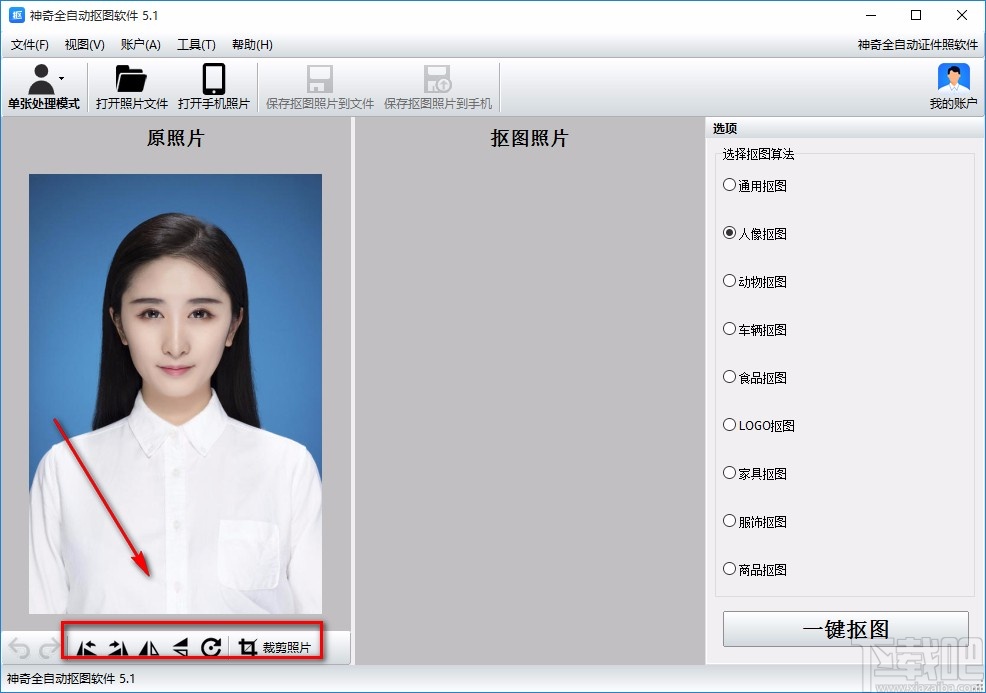Click the 抠图照片 heading

(529, 138)
